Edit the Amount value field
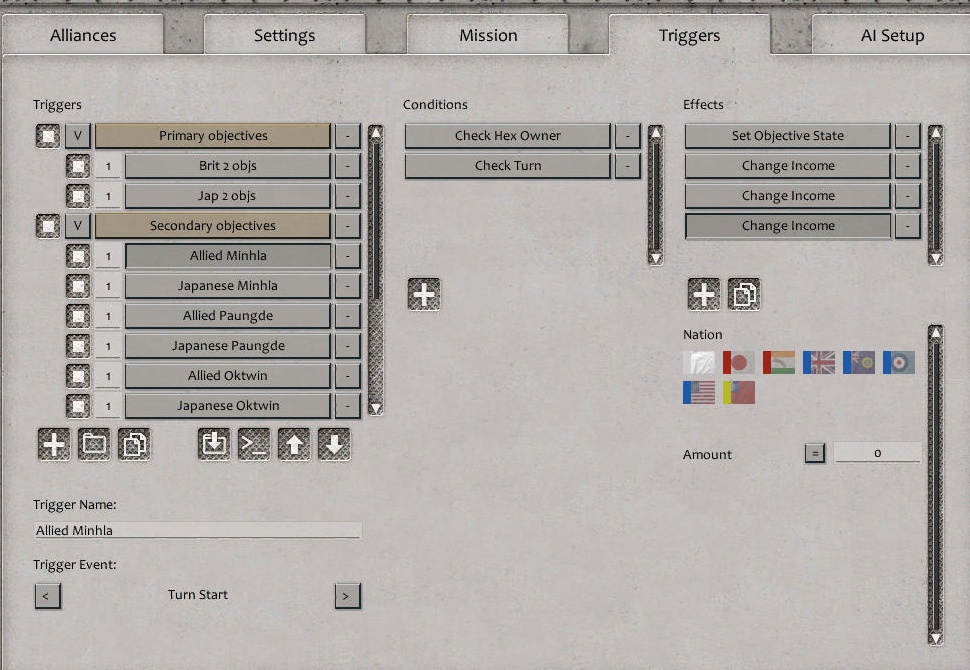The height and width of the screenshot is (670, 970). pos(877,453)
